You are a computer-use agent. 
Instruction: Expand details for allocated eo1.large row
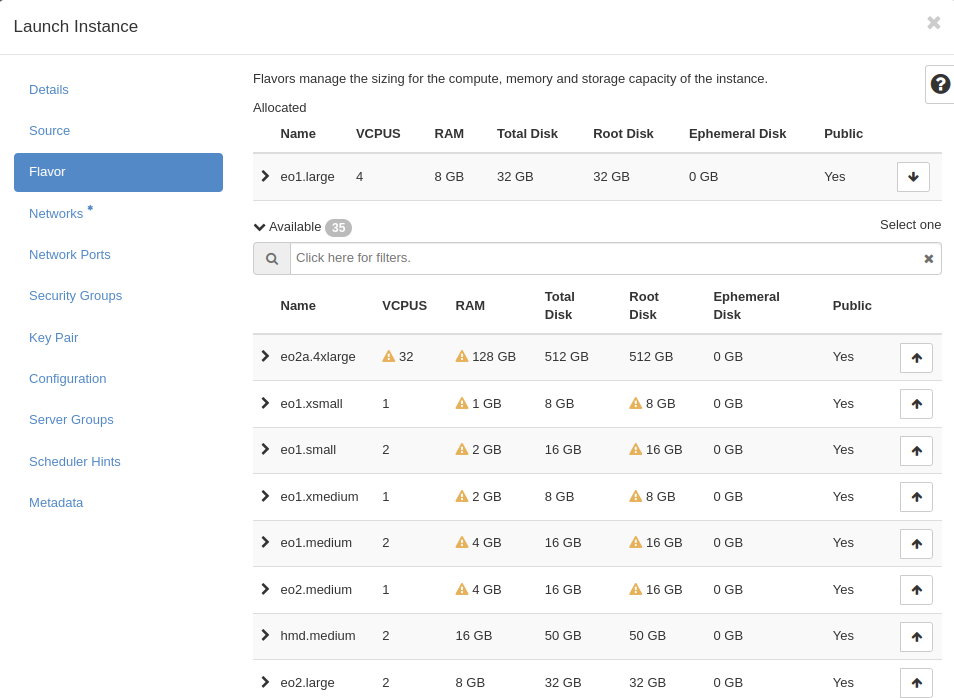pos(265,176)
